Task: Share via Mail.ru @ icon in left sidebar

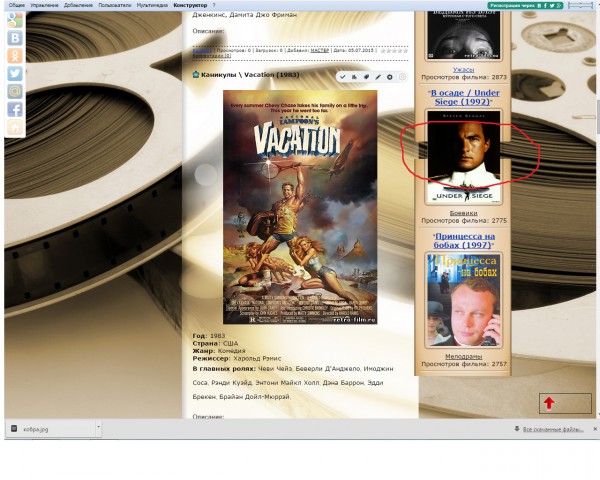Action: click(x=15, y=91)
